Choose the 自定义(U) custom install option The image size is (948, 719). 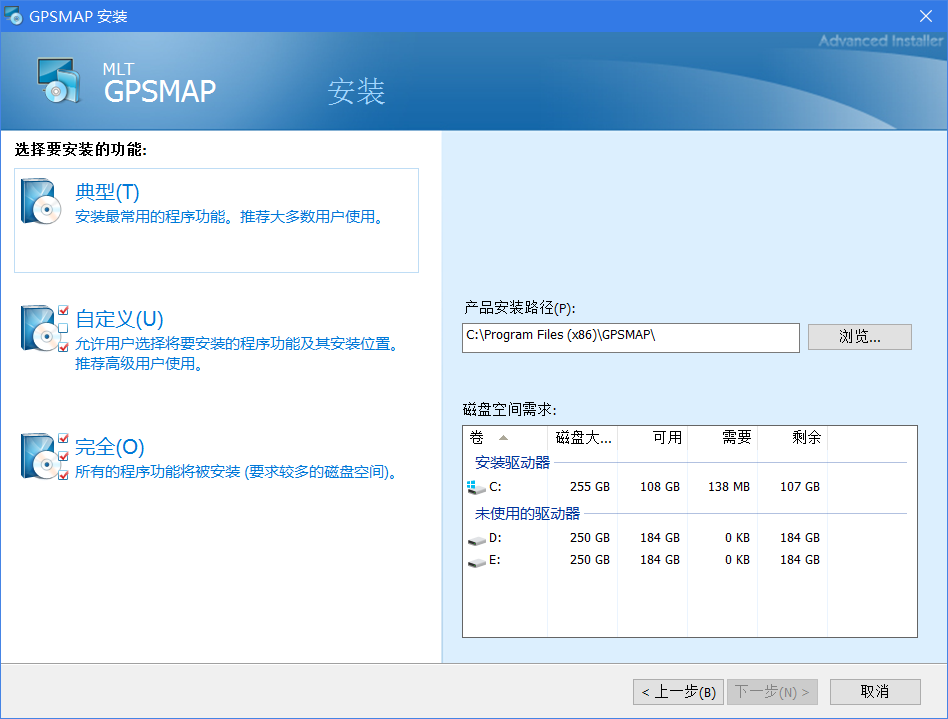pyautogui.click(x=119, y=319)
